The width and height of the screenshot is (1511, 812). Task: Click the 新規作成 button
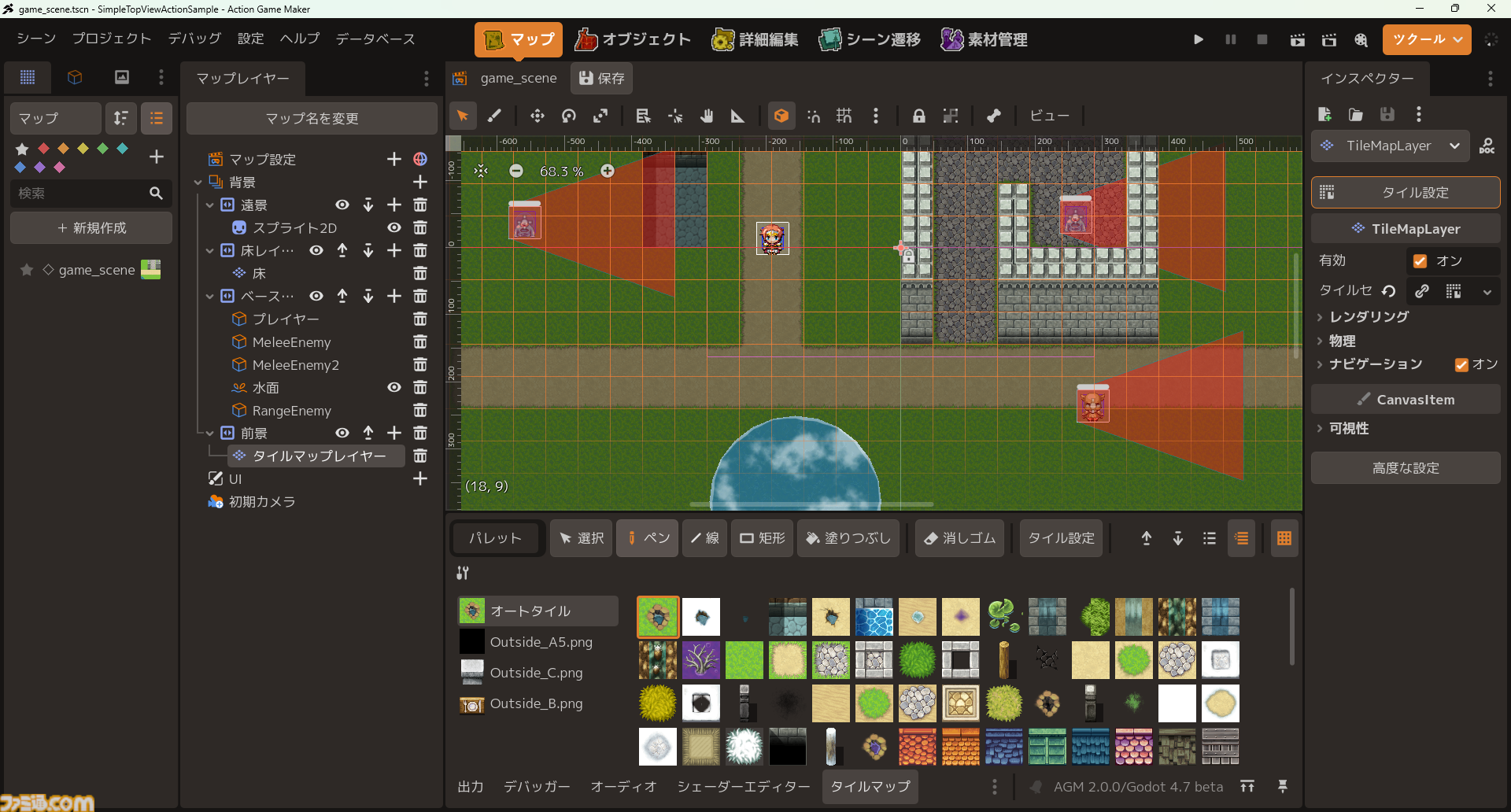pyautogui.click(x=91, y=227)
